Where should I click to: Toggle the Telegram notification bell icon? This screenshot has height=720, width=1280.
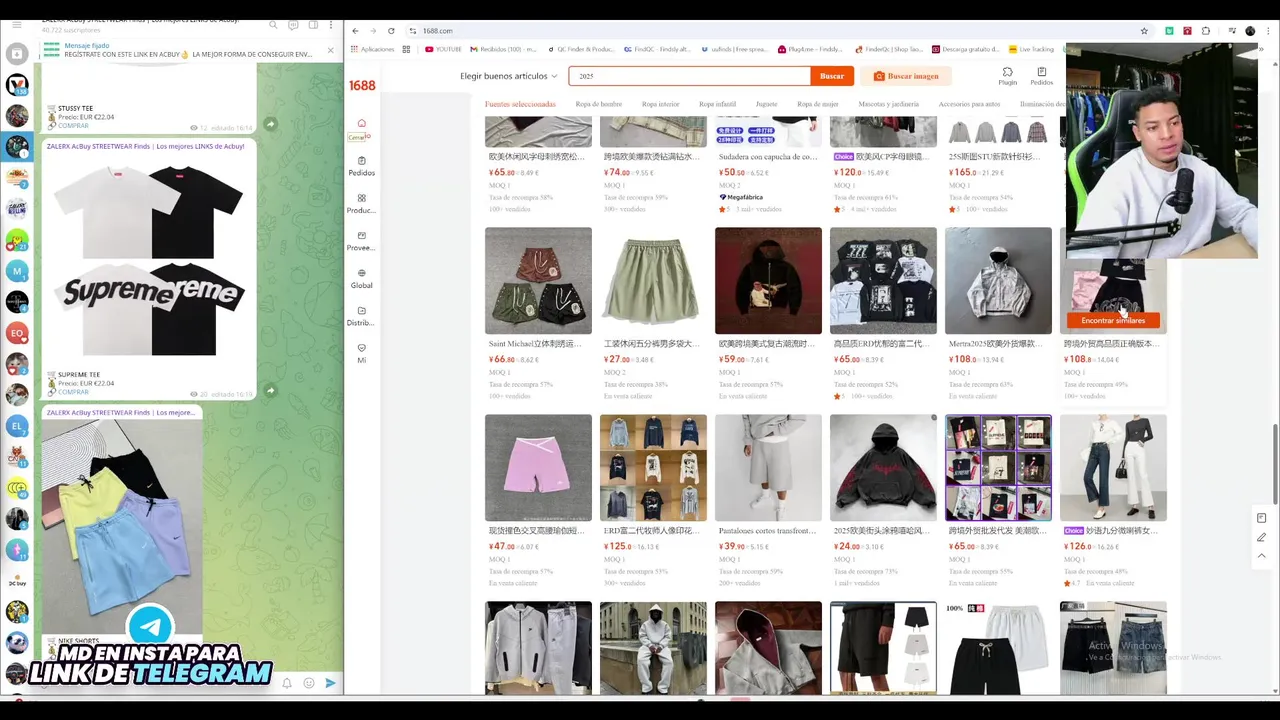pyautogui.click(x=287, y=683)
